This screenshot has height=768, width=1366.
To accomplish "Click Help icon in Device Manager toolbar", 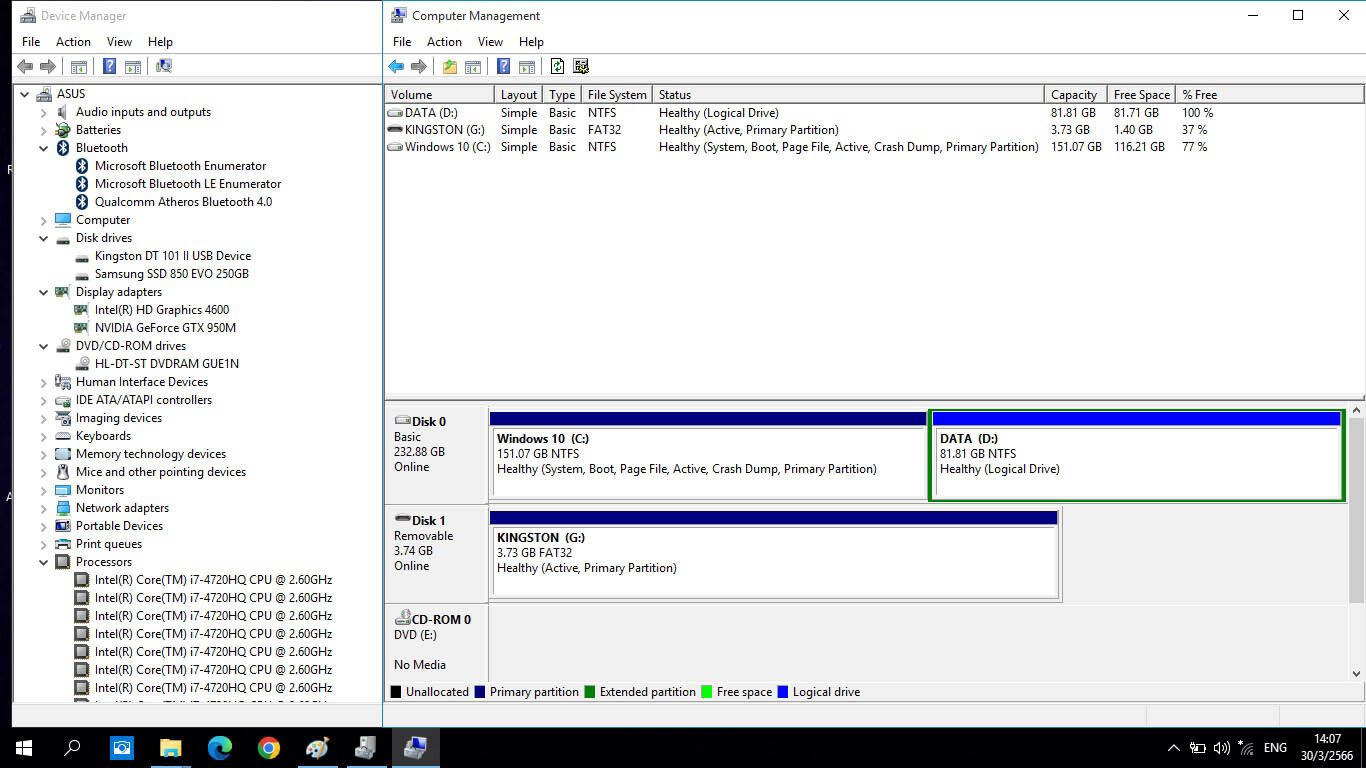I will [109, 66].
